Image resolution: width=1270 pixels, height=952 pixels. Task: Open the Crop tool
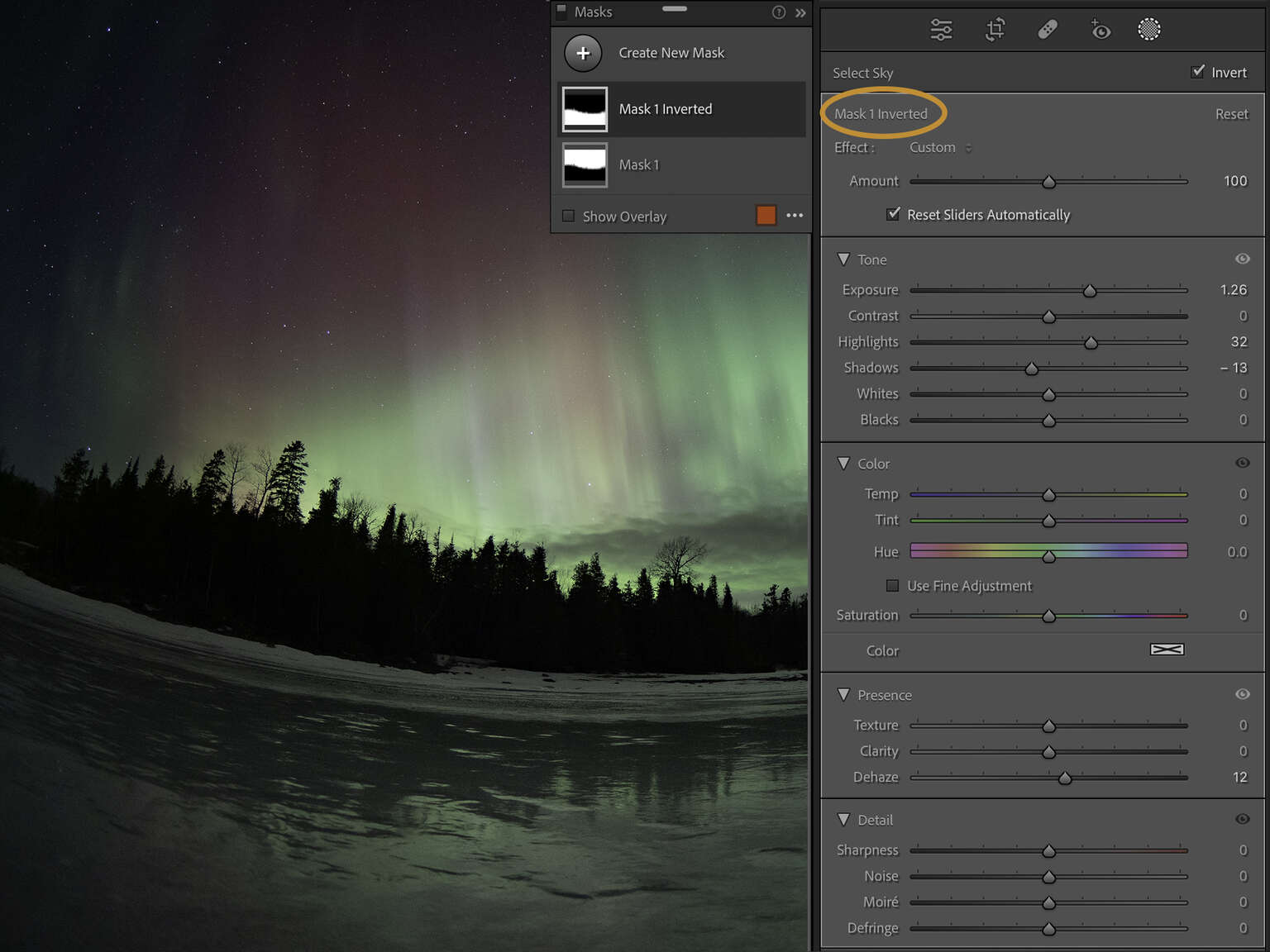[995, 29]
